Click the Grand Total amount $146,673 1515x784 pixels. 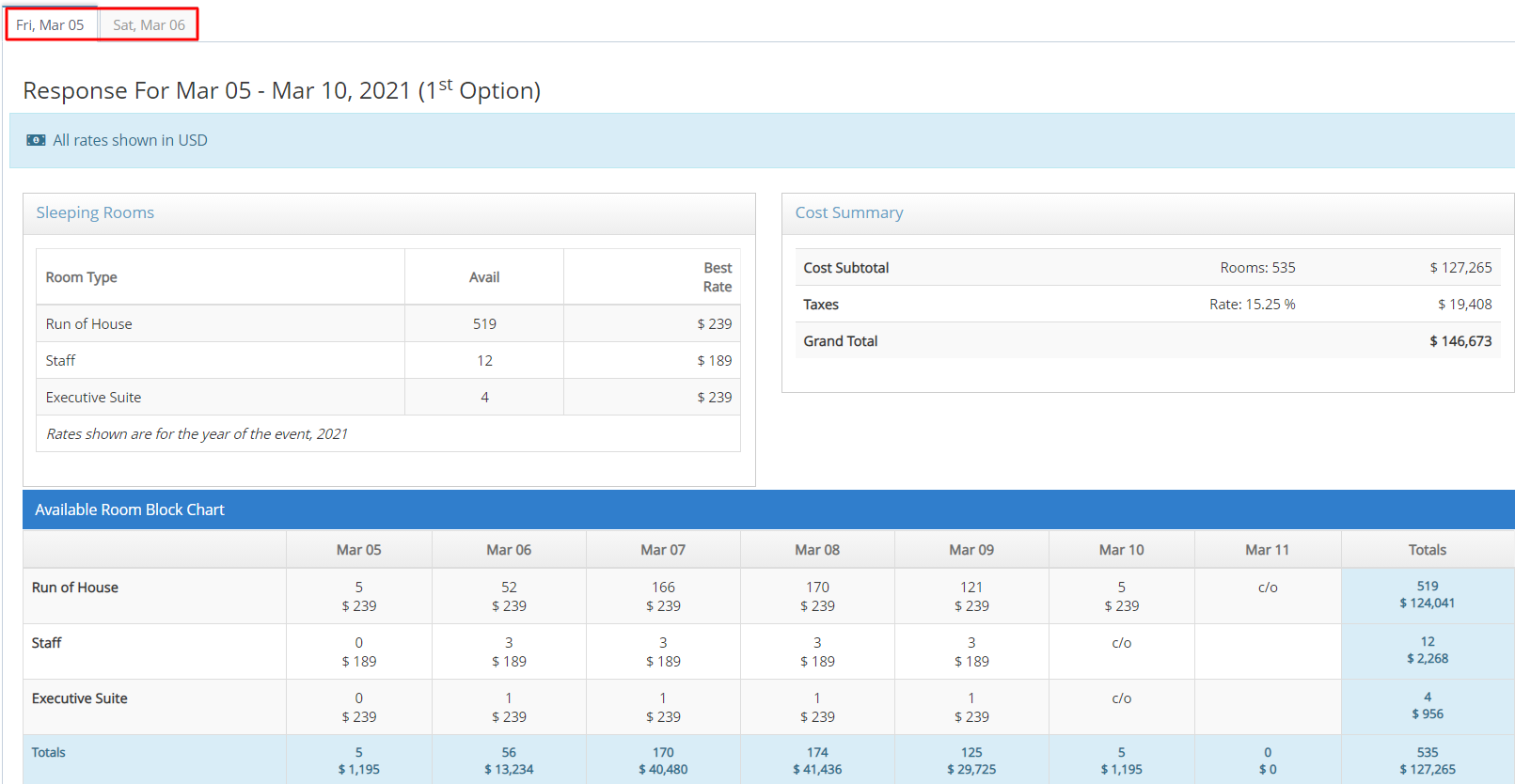1460,341
